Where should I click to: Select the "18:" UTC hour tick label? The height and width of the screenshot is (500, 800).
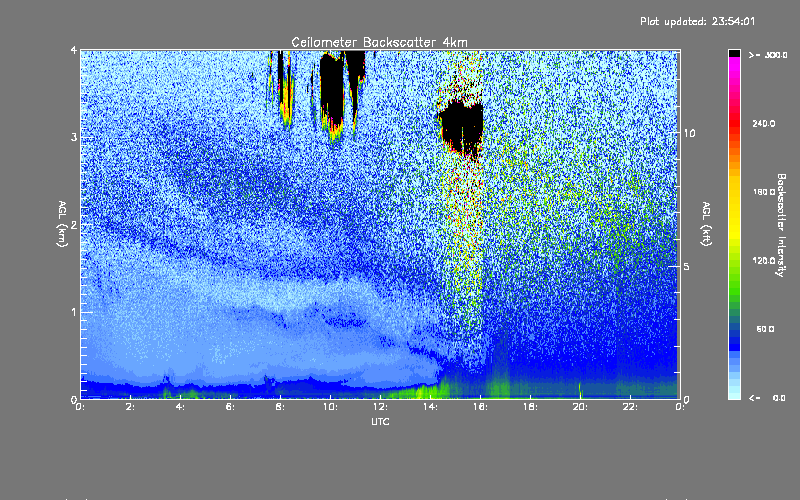click(530, 407)
